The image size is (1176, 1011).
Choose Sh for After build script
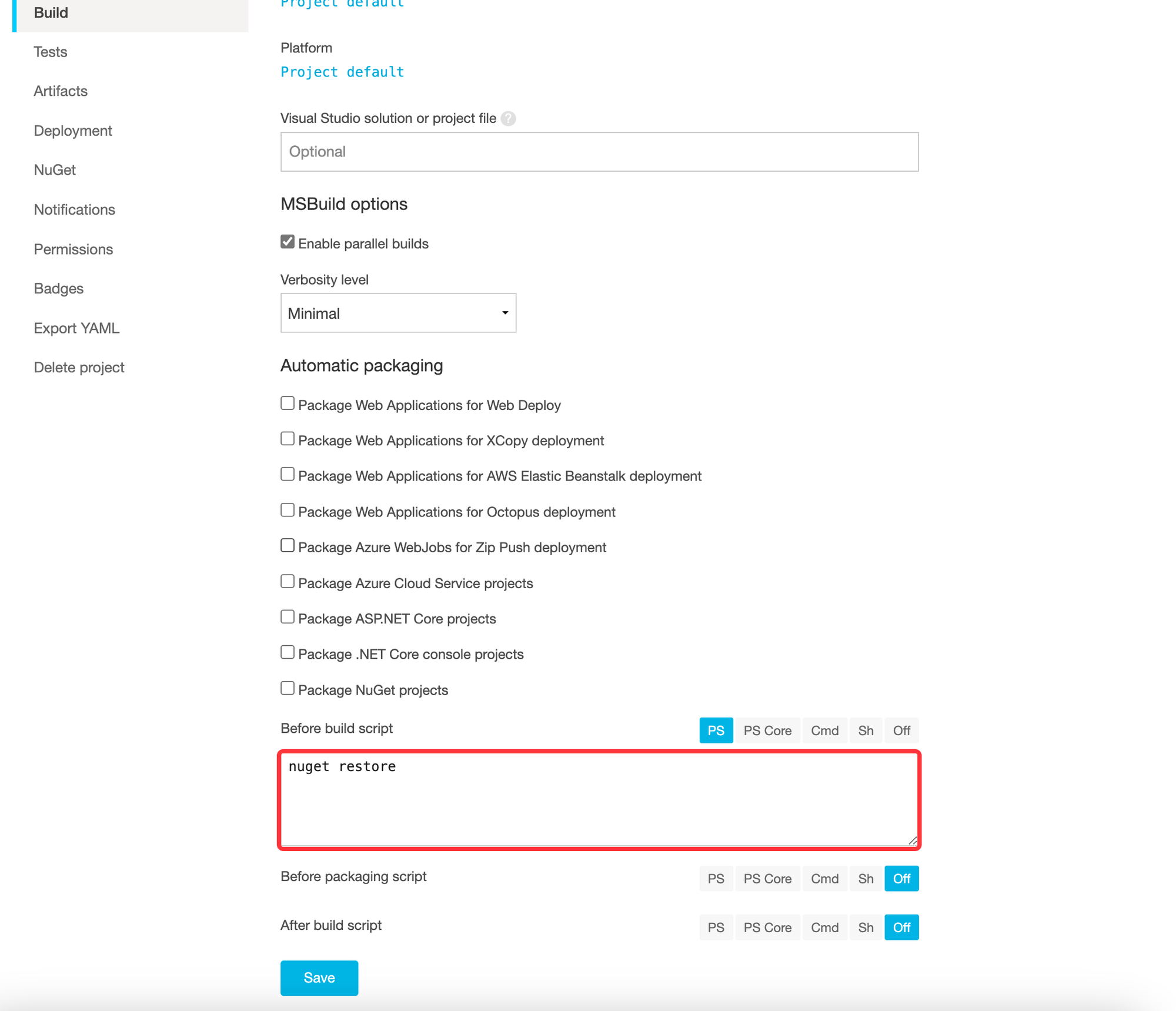(x=865, y=927)
